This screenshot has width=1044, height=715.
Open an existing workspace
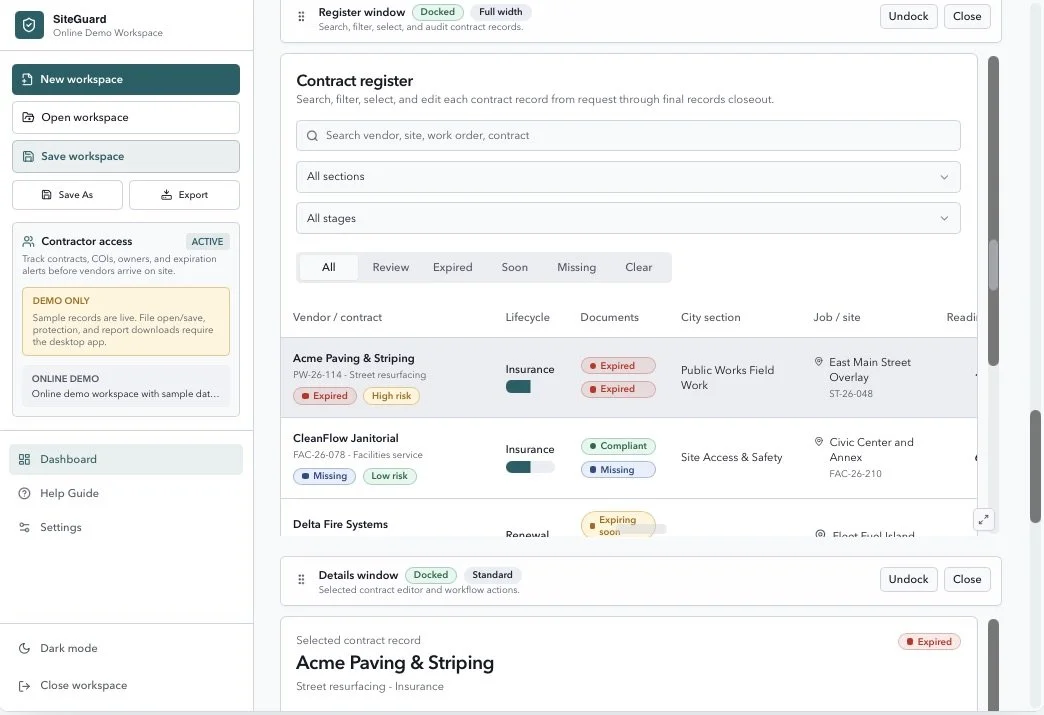click(126, 117)
